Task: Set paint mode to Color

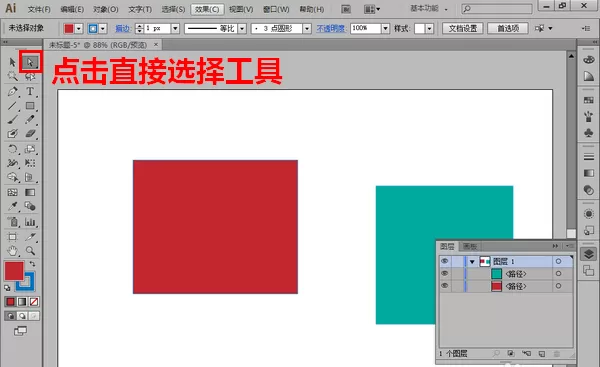Action: coord(10,302)
